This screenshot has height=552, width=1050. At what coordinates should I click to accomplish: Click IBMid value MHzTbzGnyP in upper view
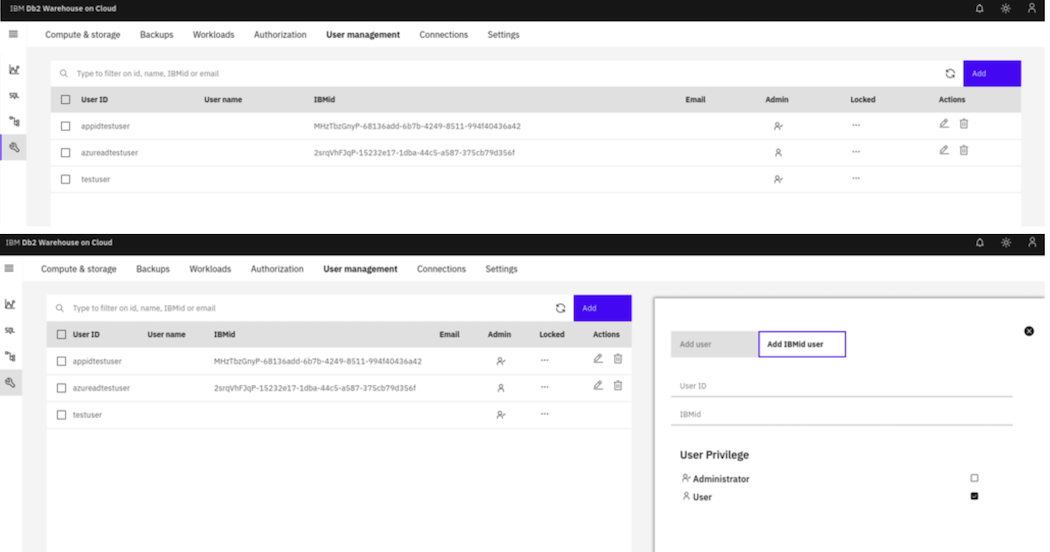pyautogui.click(x=417, y=126)
